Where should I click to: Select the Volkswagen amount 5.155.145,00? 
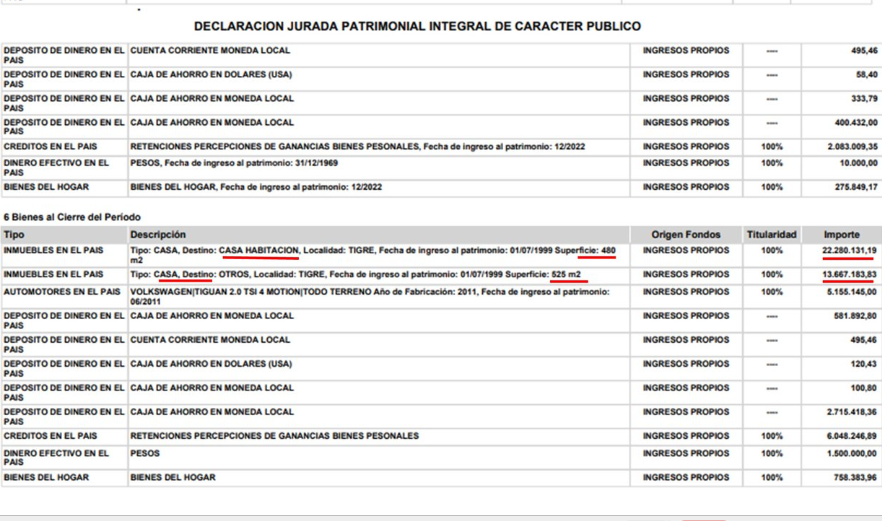click(x=852, y=292)
